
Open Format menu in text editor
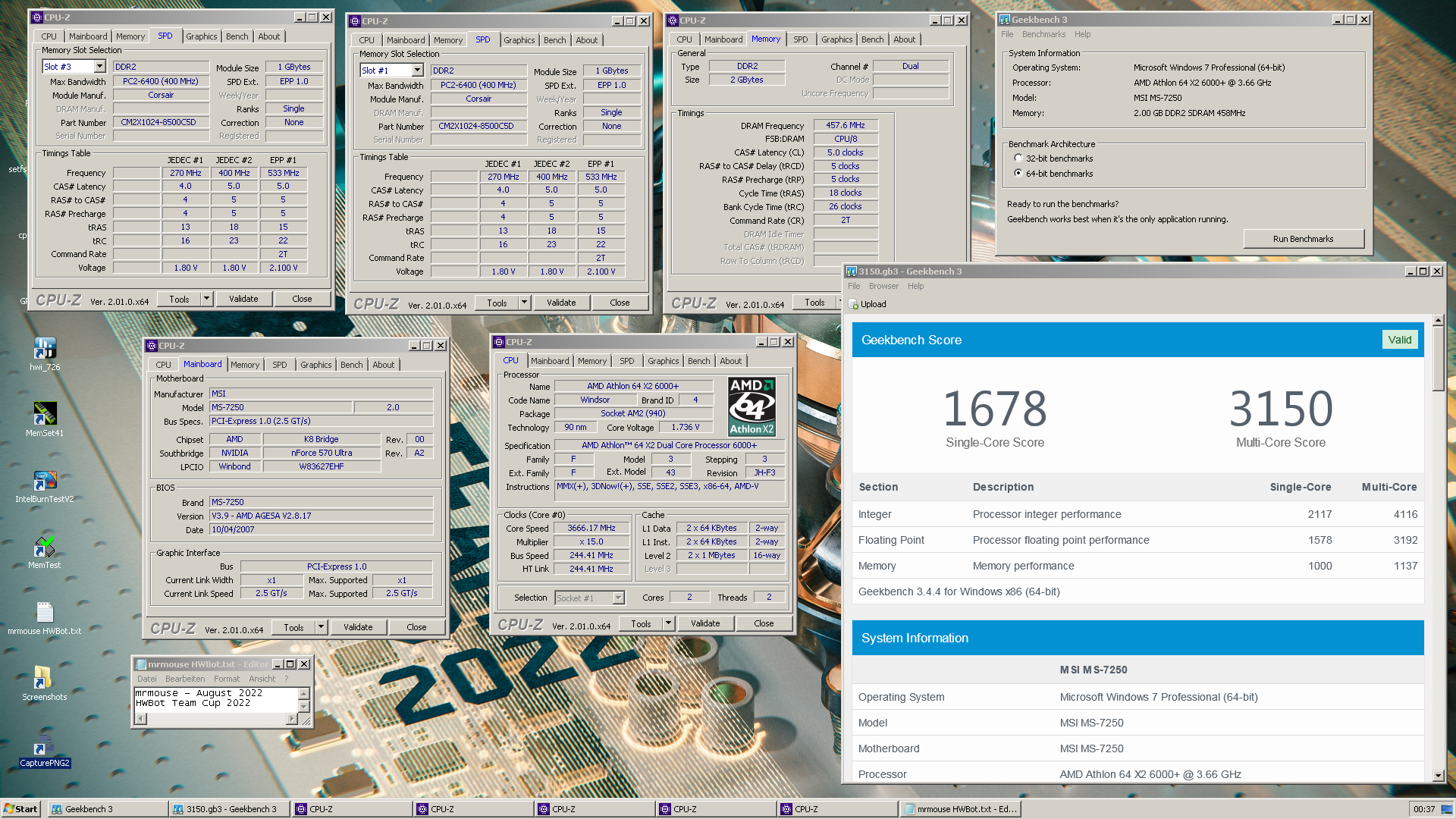[227, 679]
